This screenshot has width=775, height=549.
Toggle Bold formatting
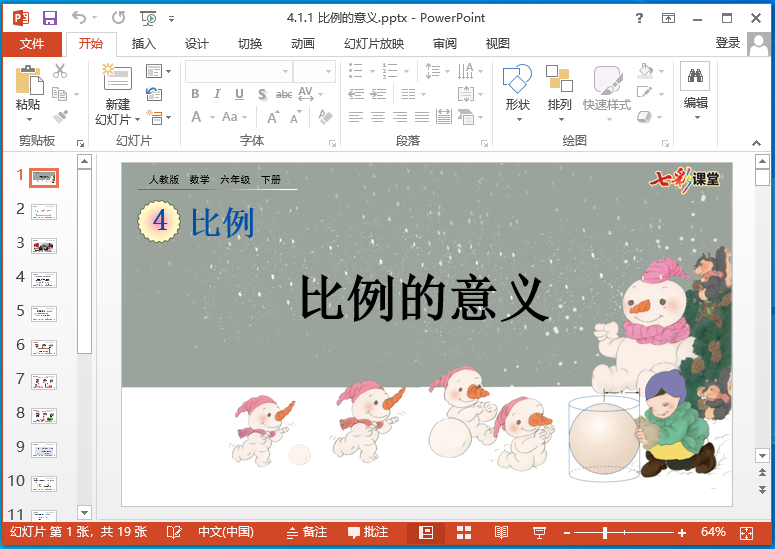195,94
